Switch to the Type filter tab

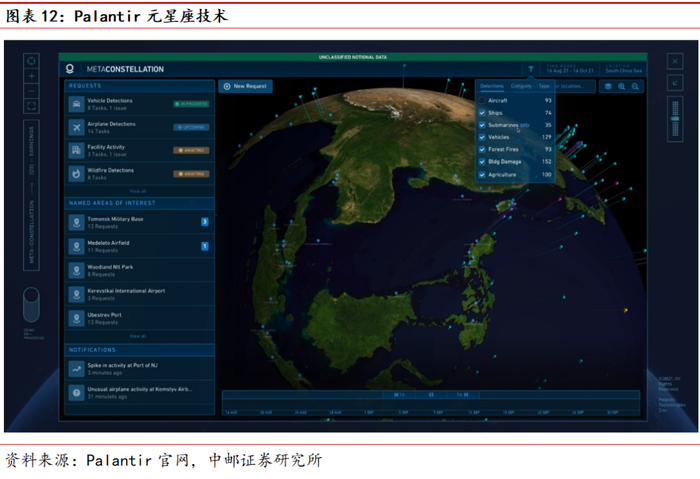pos(544,86)
